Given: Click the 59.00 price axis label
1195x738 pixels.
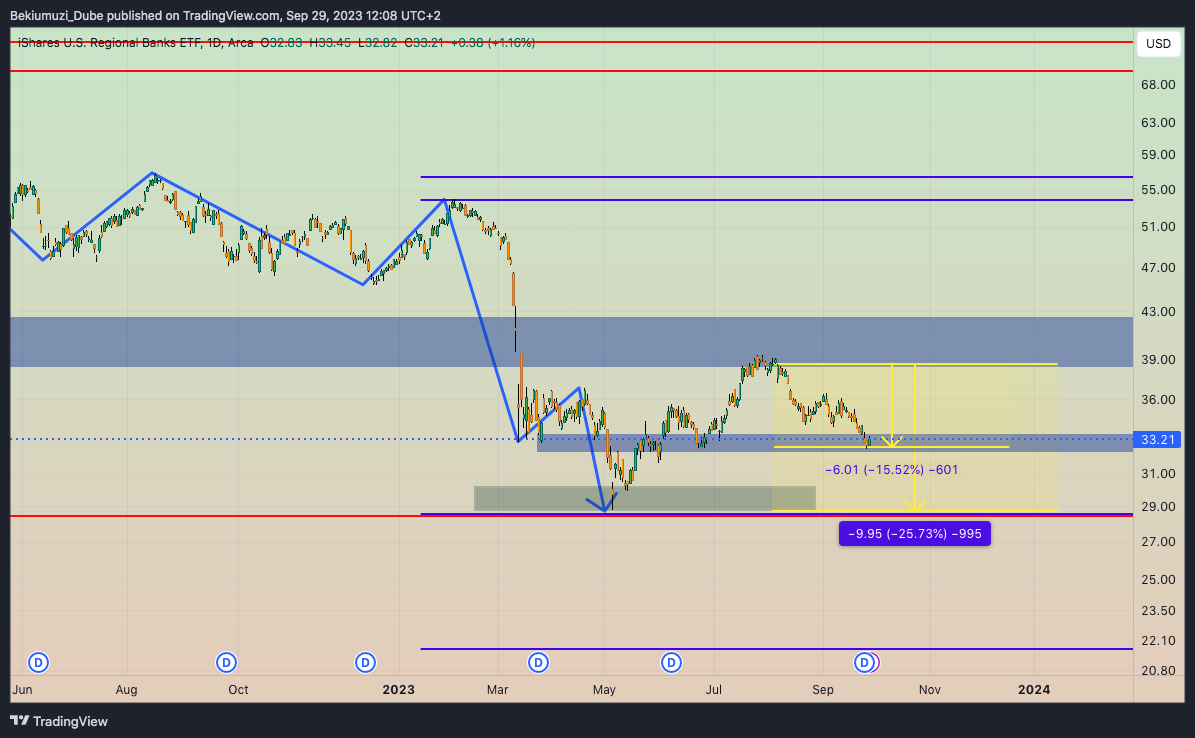Looking at the screenshot, I should pyautogui.click(x=1158, y=155).
